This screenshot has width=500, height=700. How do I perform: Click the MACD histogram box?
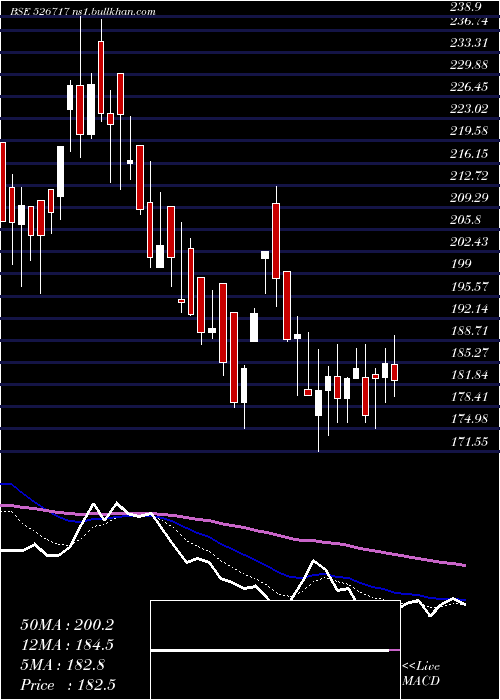click(275, 650)
